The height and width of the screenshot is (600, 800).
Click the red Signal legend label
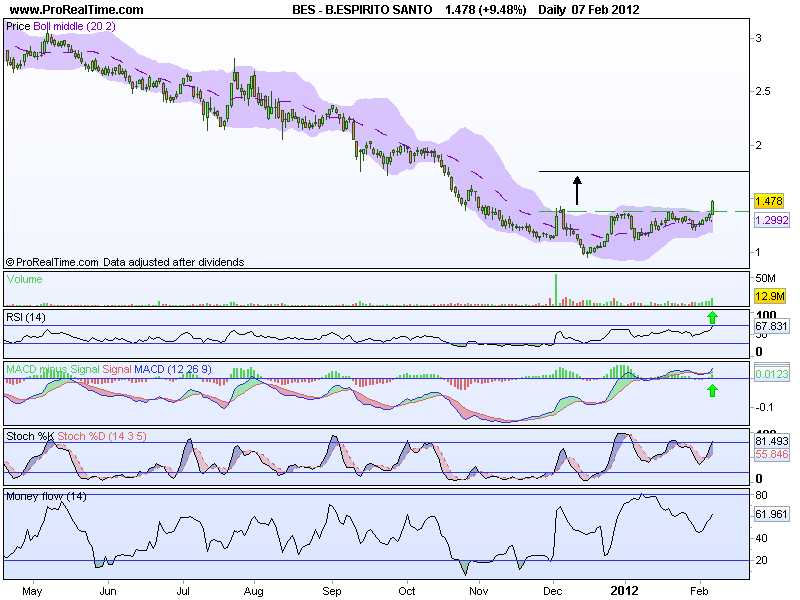click(x=117, y=369)
